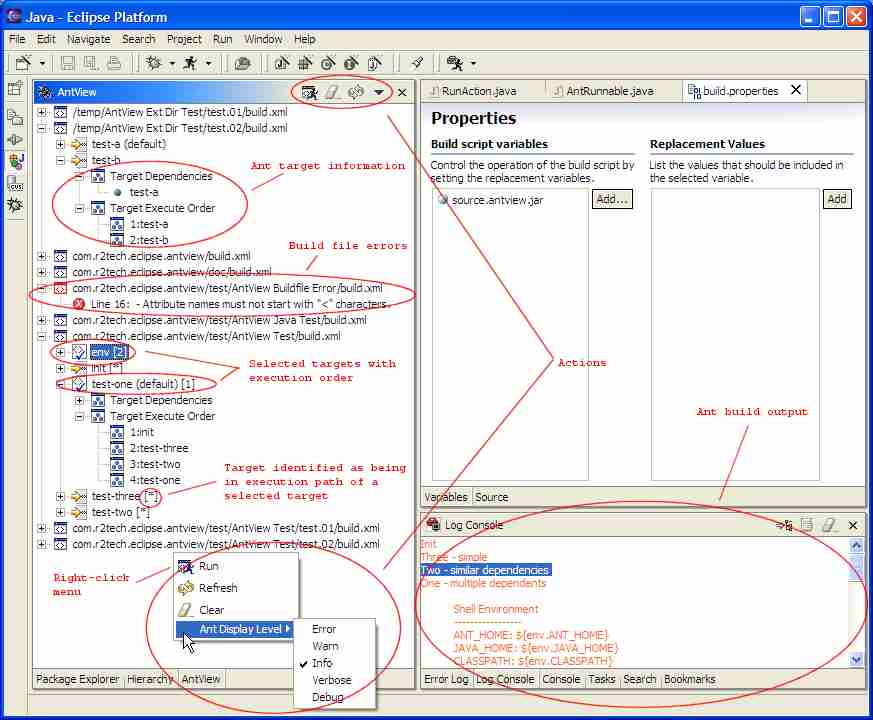The height and width of the screenshot is (720, 873).
Task: Uncheck the test-one (default) target checkbox
Action: pyautogui.click(x=80, y=384)
